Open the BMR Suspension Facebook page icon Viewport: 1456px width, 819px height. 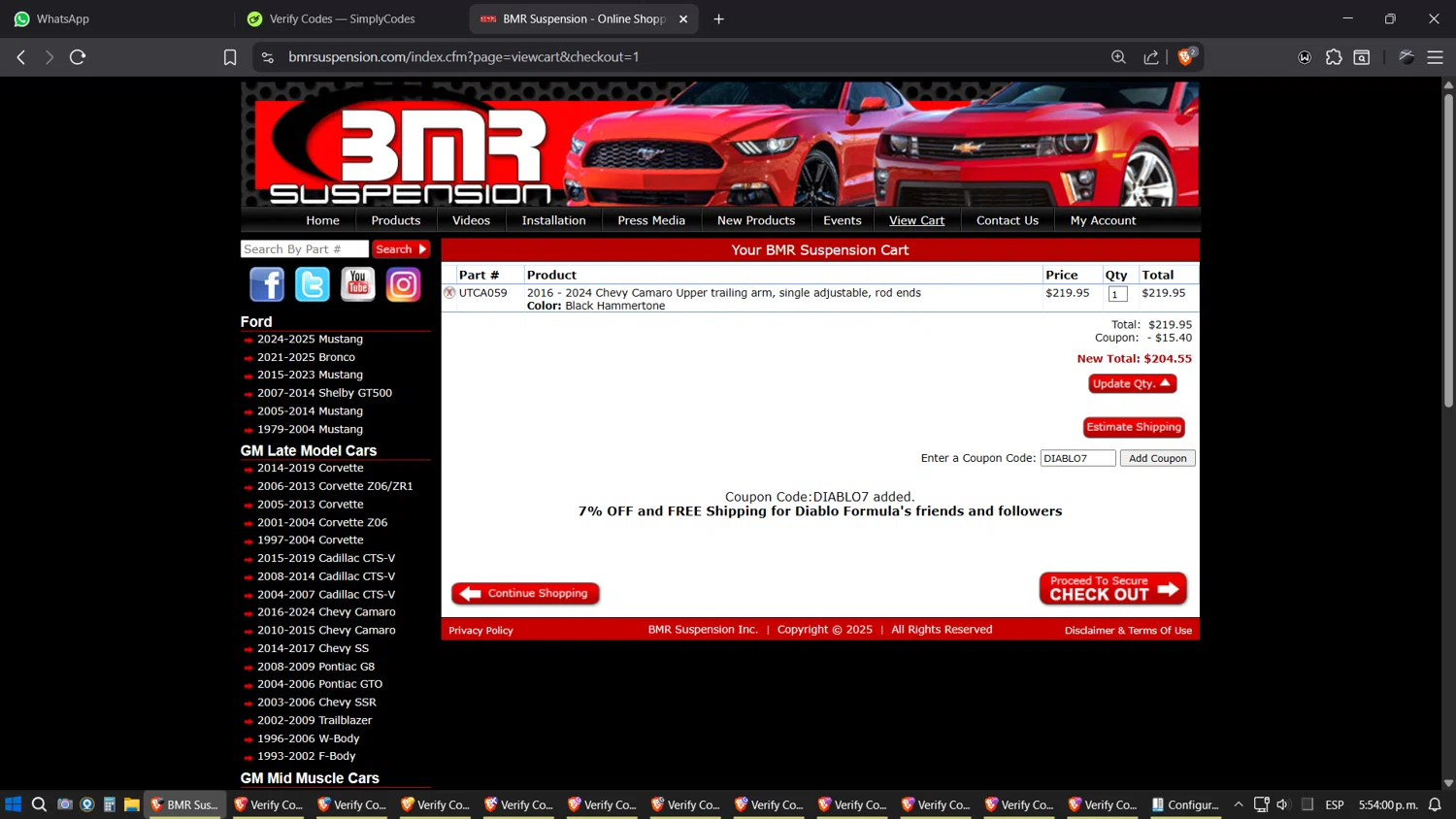[267, 284]
